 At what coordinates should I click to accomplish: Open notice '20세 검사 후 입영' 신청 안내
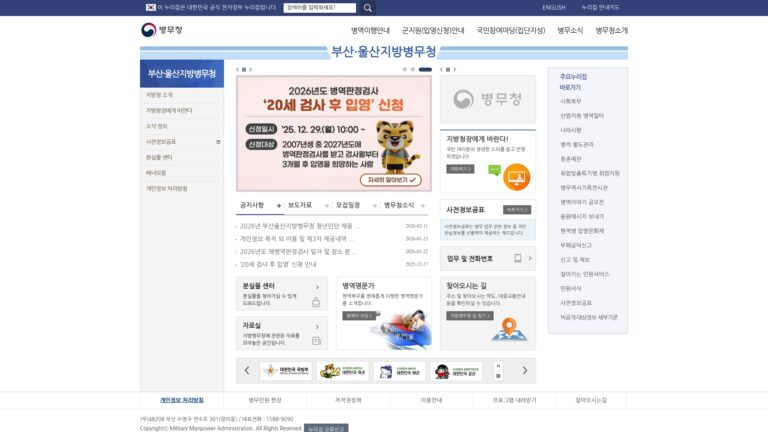coord(278,264)
